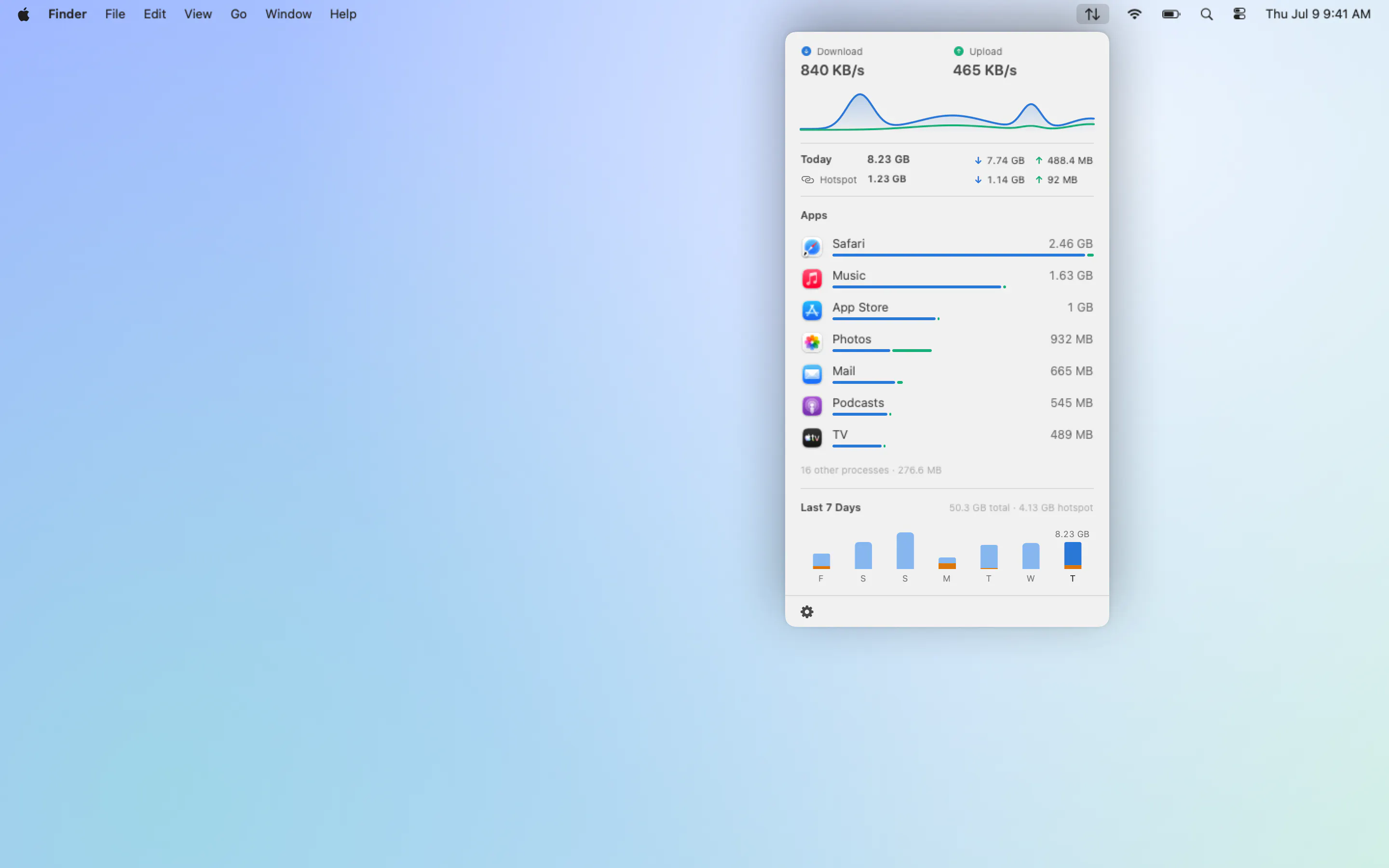This screenshot has width=1389, height=868.
Task: Click the Today total 8.23 GB
Action: (888, 159)
